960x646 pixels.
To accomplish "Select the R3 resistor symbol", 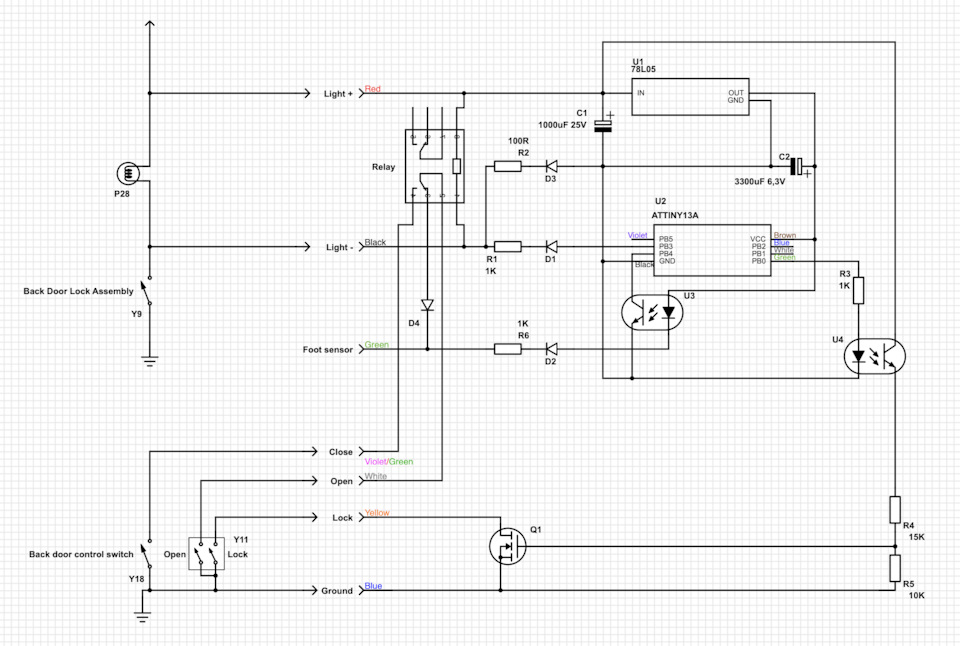I will click(858, 291).
